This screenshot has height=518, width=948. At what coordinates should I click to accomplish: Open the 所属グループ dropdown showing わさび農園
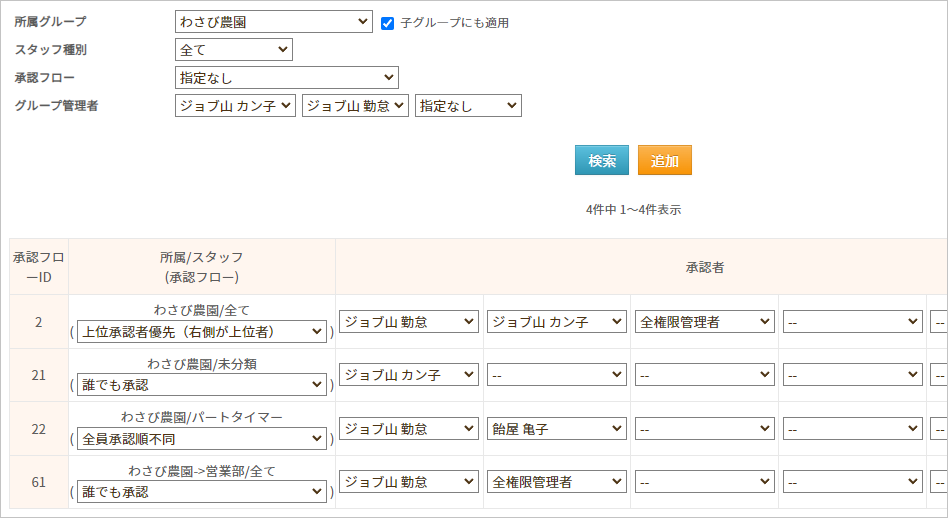coord(273,22)
